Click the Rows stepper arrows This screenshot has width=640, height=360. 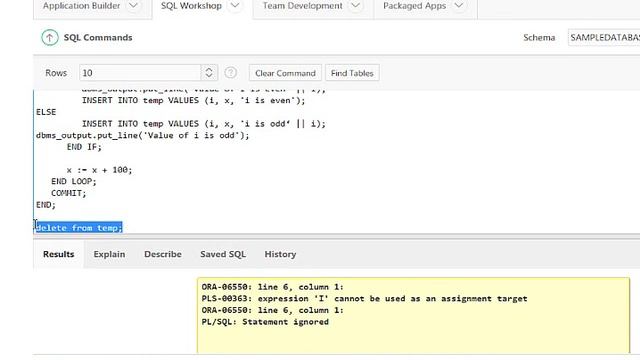(x=209, y=73)
